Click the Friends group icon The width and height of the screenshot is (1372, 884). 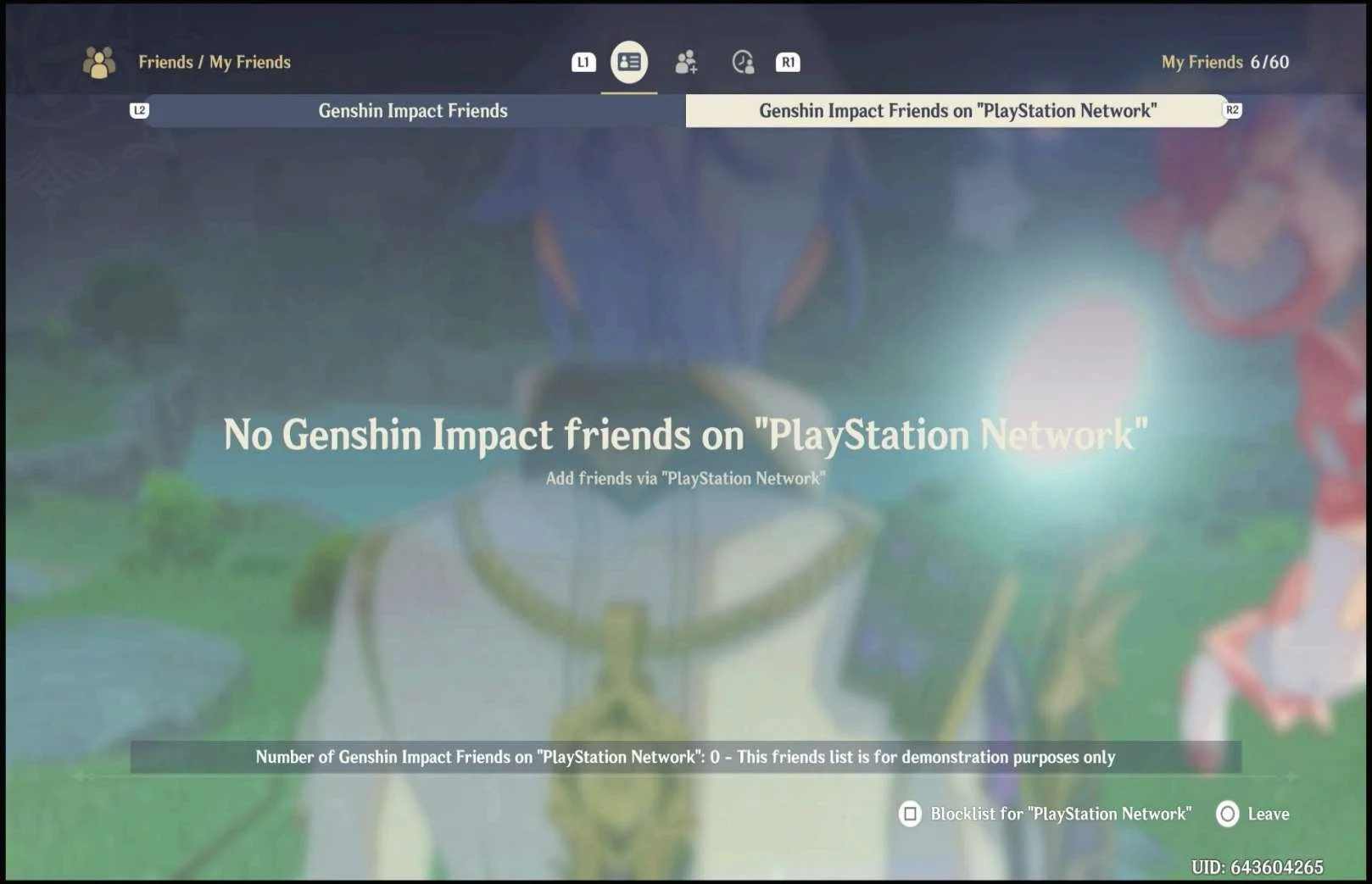click(99, 62)
